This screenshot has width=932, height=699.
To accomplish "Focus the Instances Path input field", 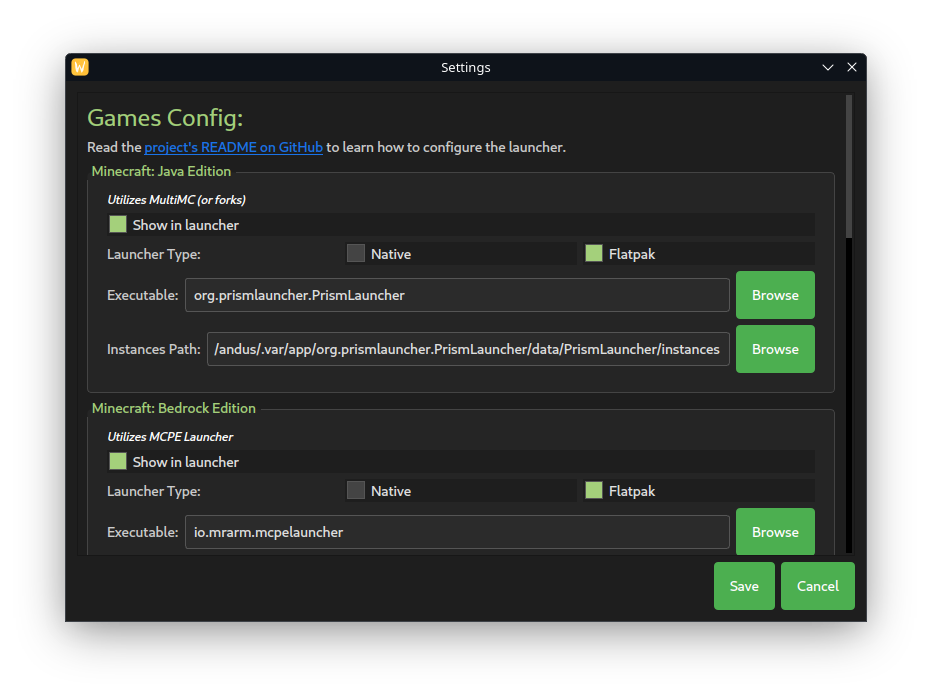I will [x=468, y=349].
